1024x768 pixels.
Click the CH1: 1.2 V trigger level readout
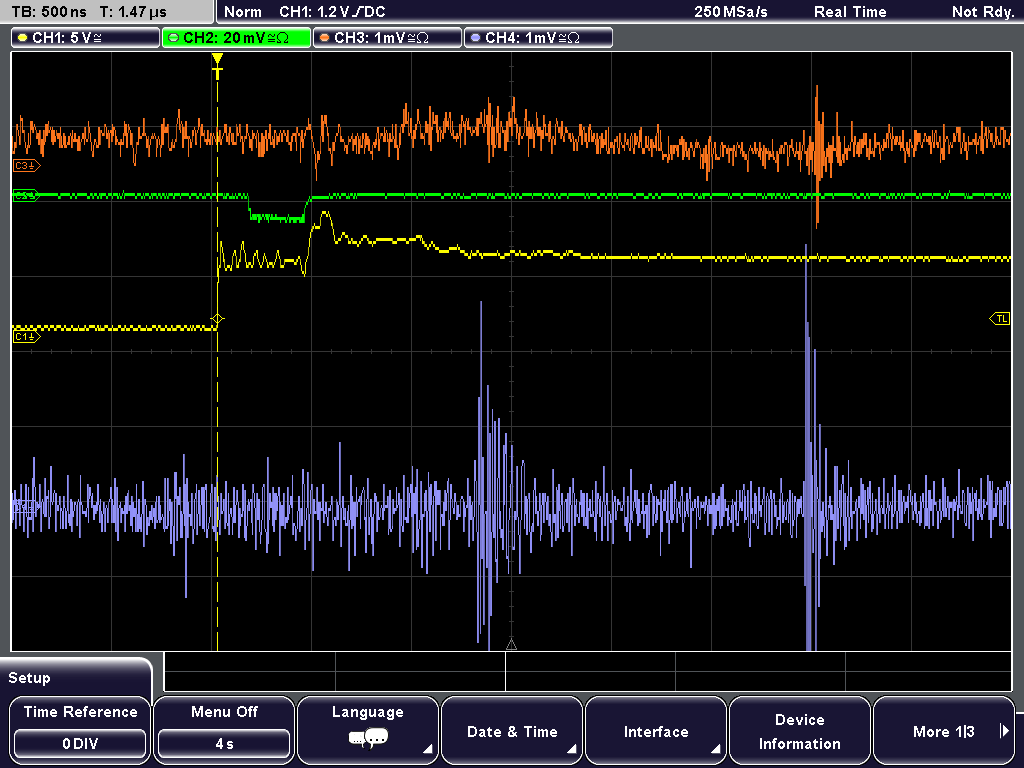332,12
